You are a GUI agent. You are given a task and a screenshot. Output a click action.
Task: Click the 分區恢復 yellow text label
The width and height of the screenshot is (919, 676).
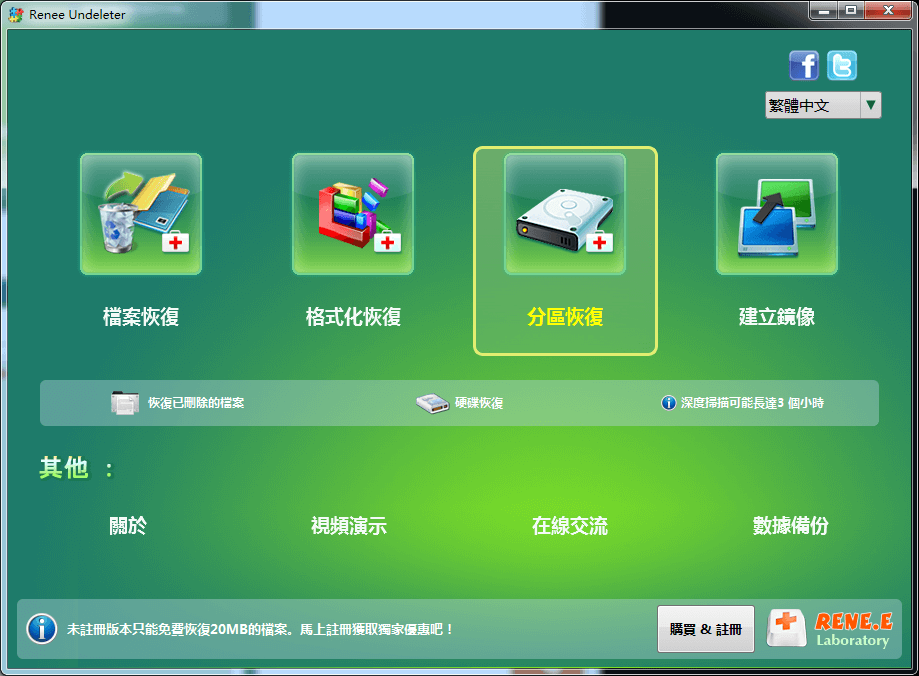pyautogui.click(x=565, y=318)
